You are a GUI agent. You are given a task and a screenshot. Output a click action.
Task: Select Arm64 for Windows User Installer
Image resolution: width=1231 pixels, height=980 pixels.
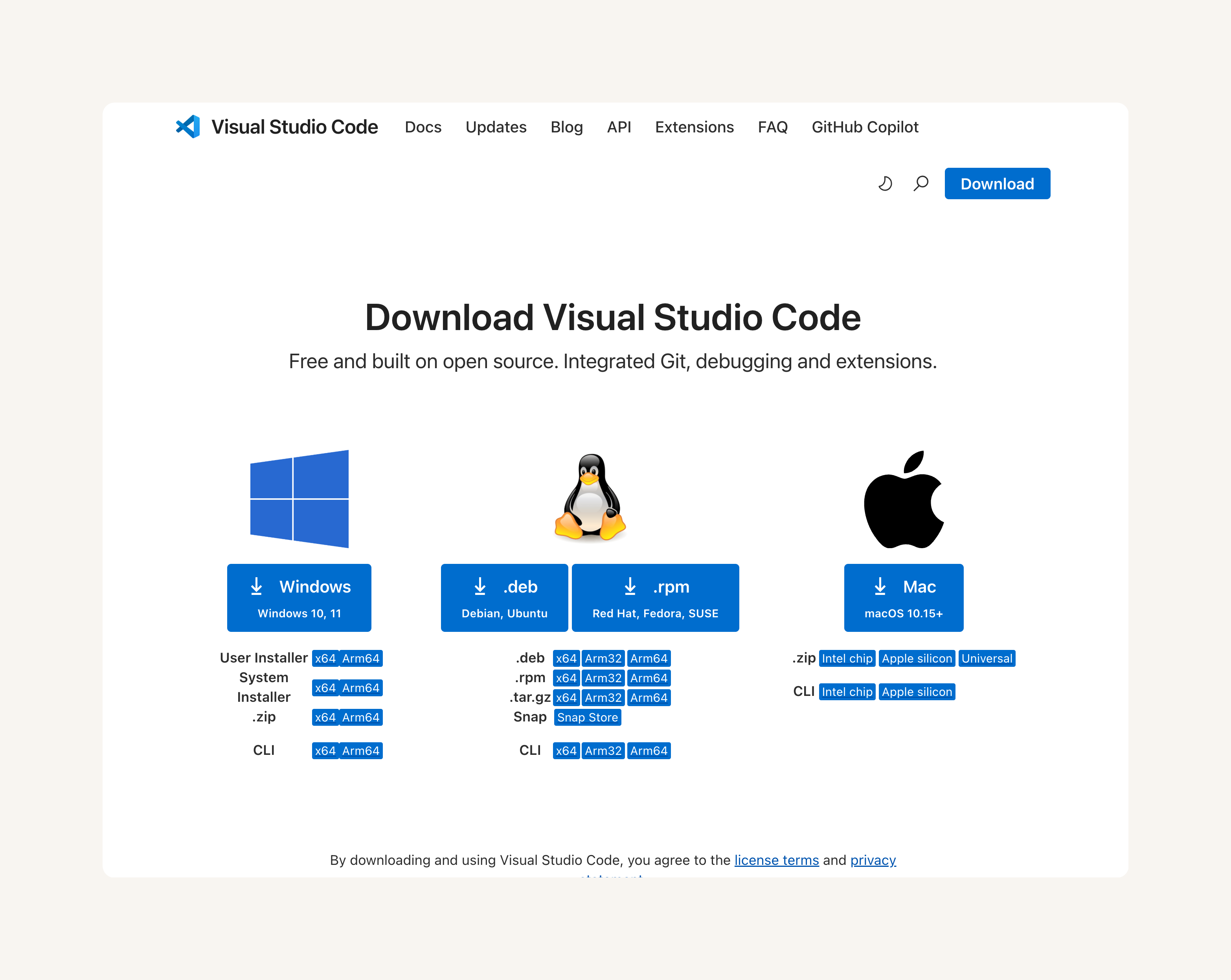(361, 658)
